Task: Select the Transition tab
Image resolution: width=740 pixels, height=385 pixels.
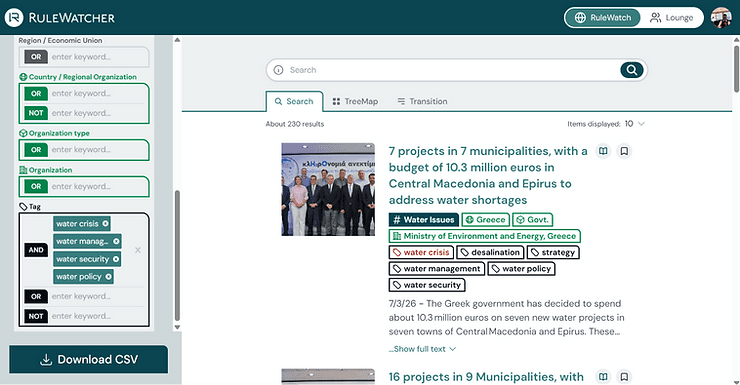Action: coord(422,101)
